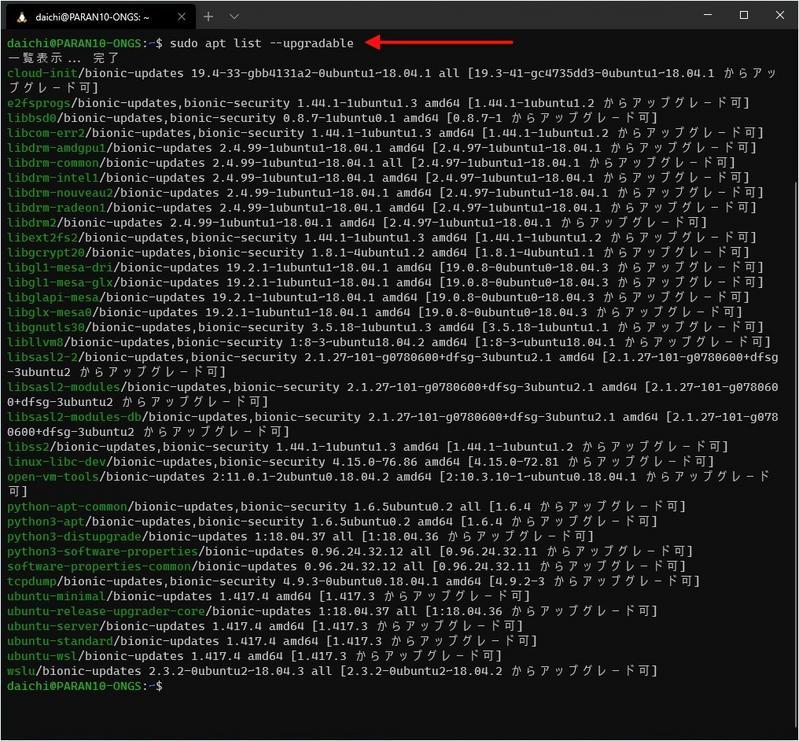Click the open-vm-tools package name

(x=53, y=477)
